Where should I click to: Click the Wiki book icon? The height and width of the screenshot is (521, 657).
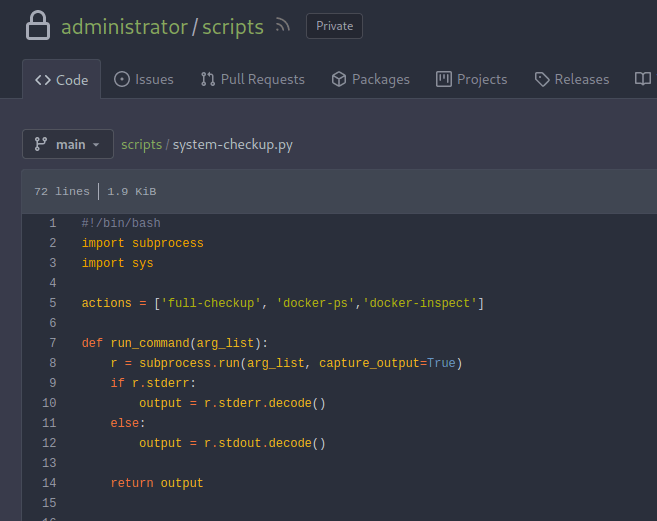coord(643,79)
